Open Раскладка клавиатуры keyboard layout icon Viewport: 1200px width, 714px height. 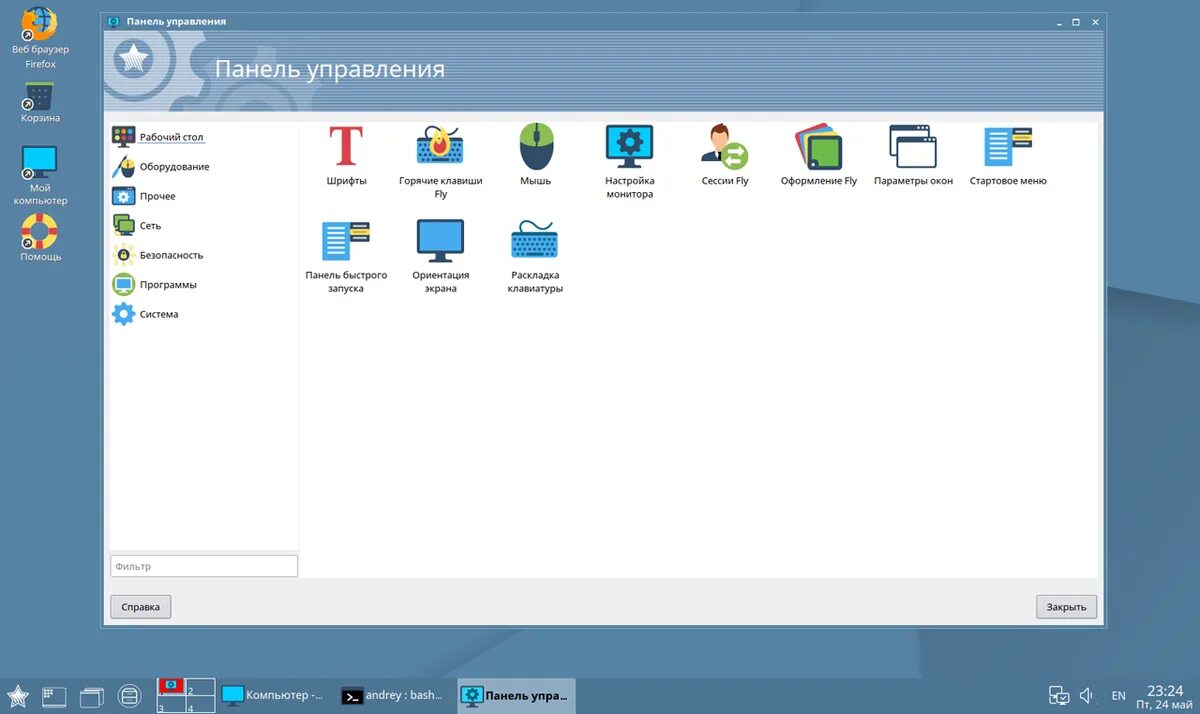[x=535, y=241]
